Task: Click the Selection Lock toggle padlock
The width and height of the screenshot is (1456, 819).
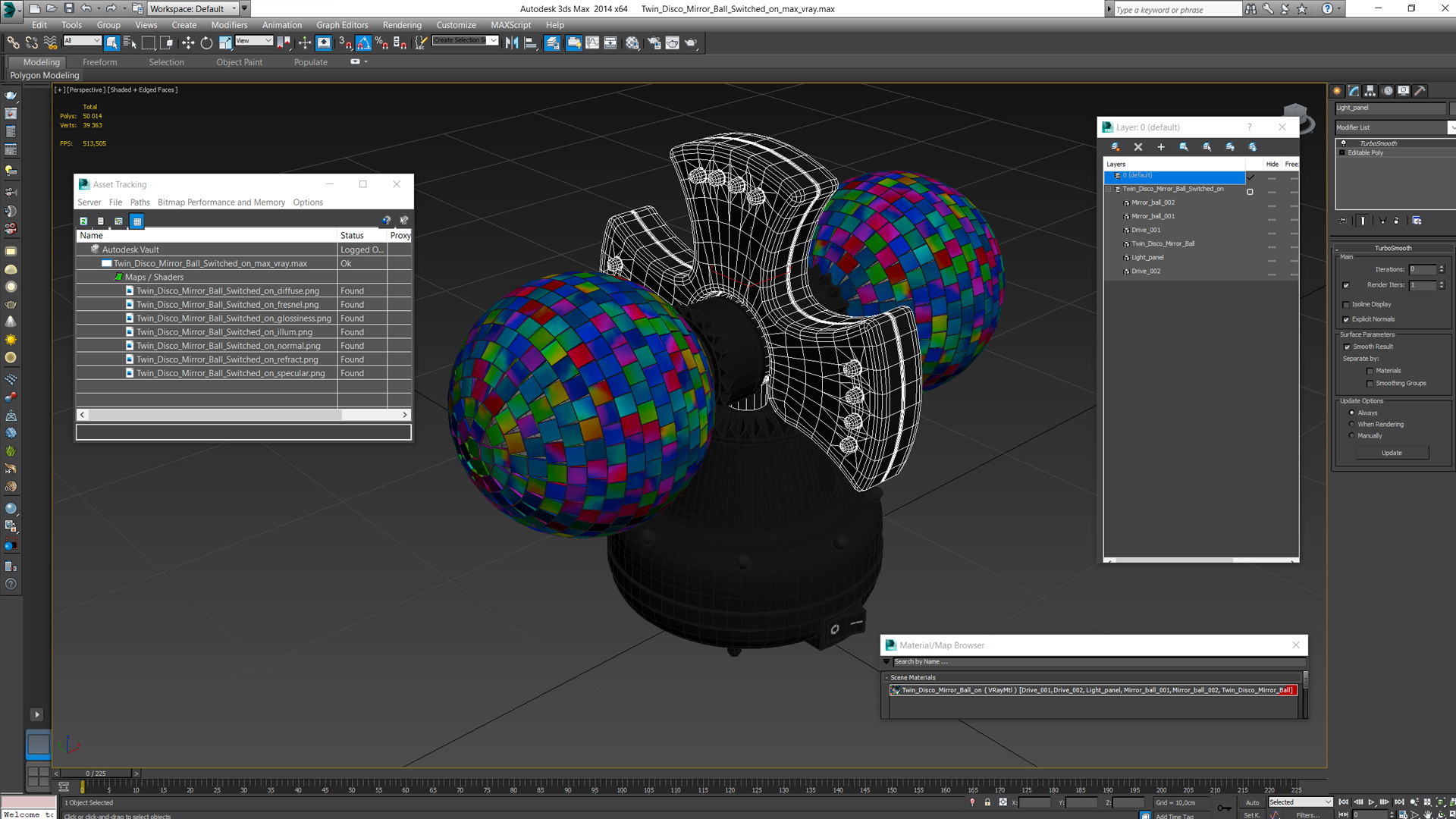Action: 987,802
